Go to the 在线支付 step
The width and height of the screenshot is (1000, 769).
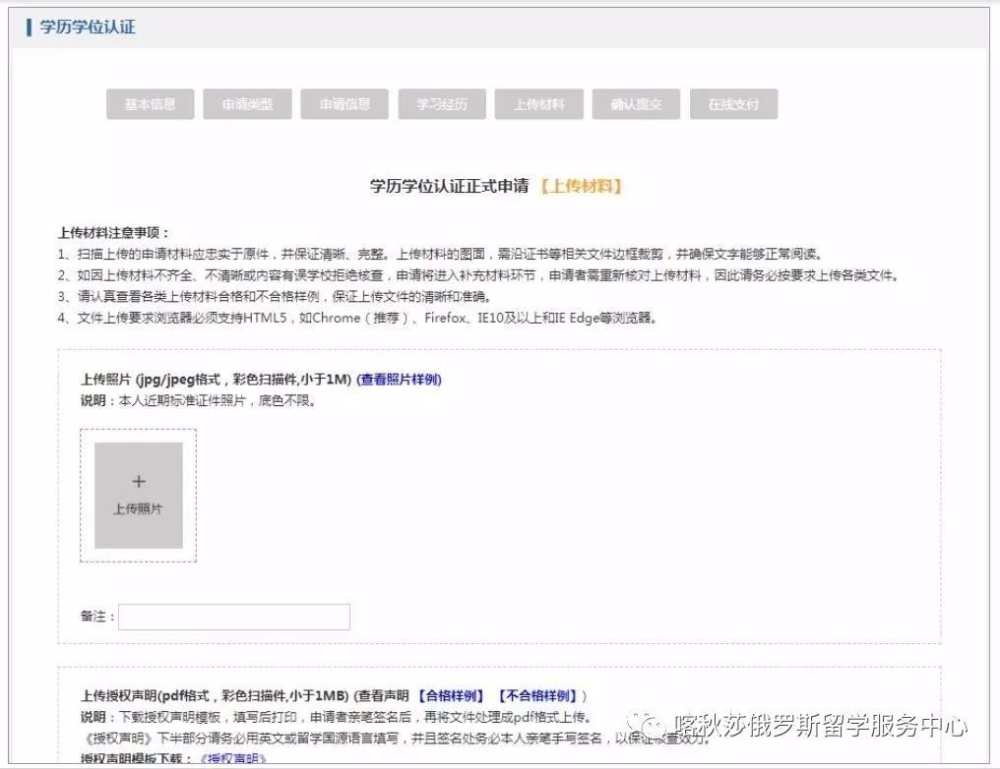pos(733,104)
